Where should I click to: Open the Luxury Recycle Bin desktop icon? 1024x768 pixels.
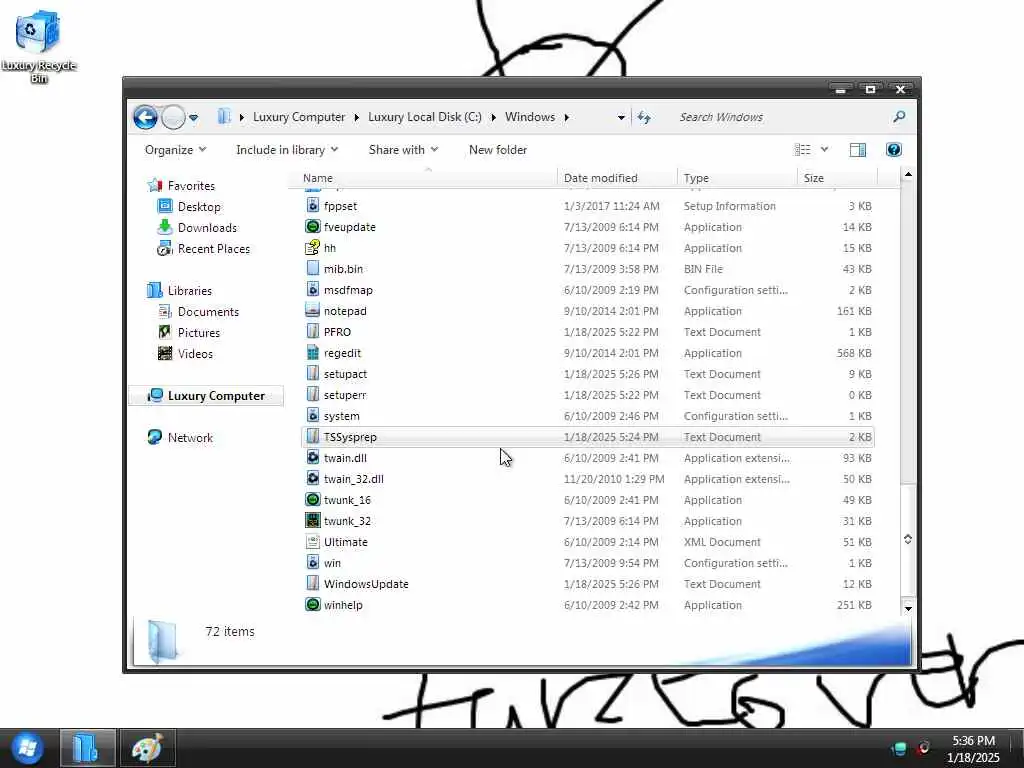click(39, 47)
